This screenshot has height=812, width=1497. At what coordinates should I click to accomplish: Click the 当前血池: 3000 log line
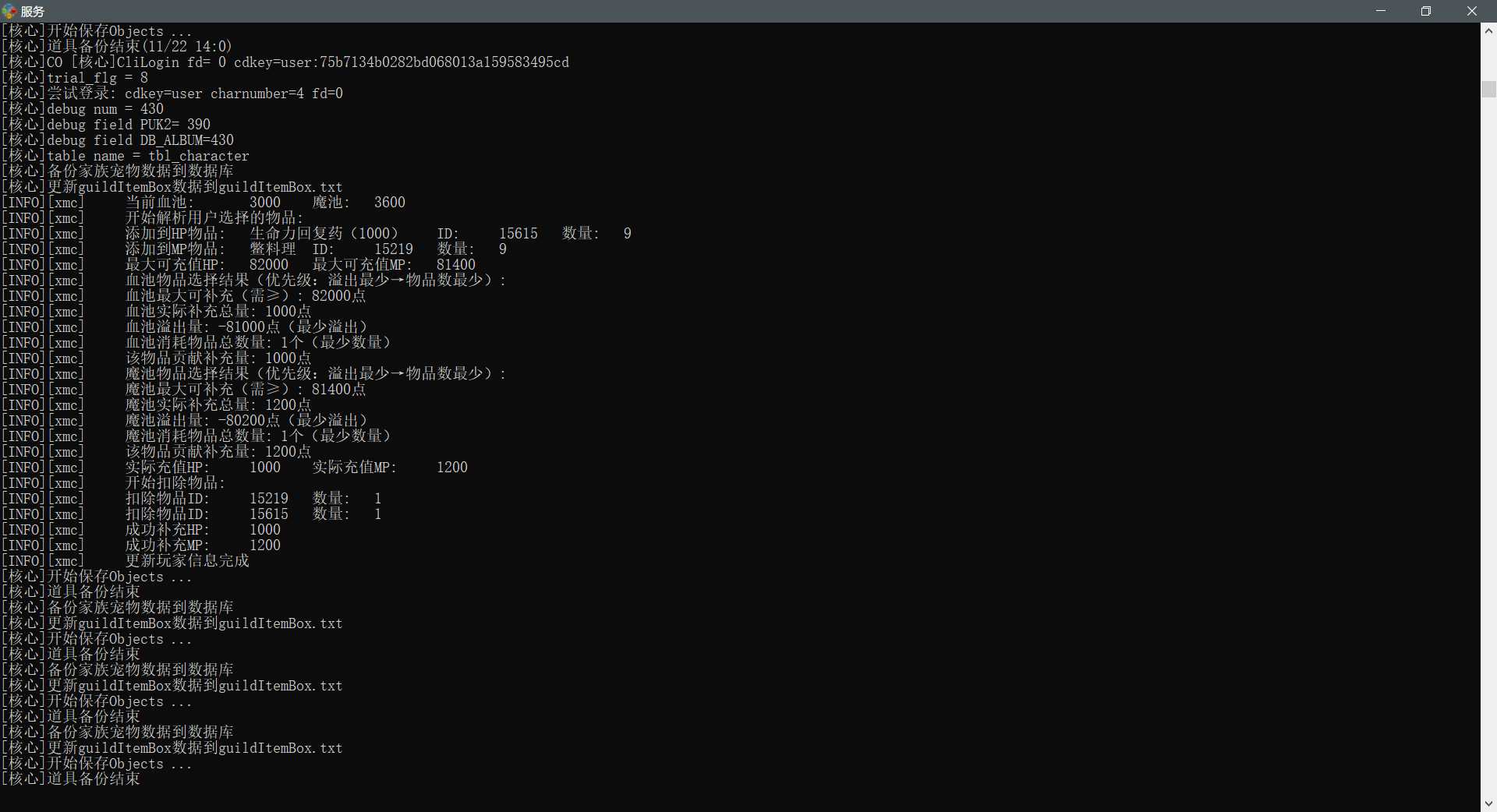(203, 203)
